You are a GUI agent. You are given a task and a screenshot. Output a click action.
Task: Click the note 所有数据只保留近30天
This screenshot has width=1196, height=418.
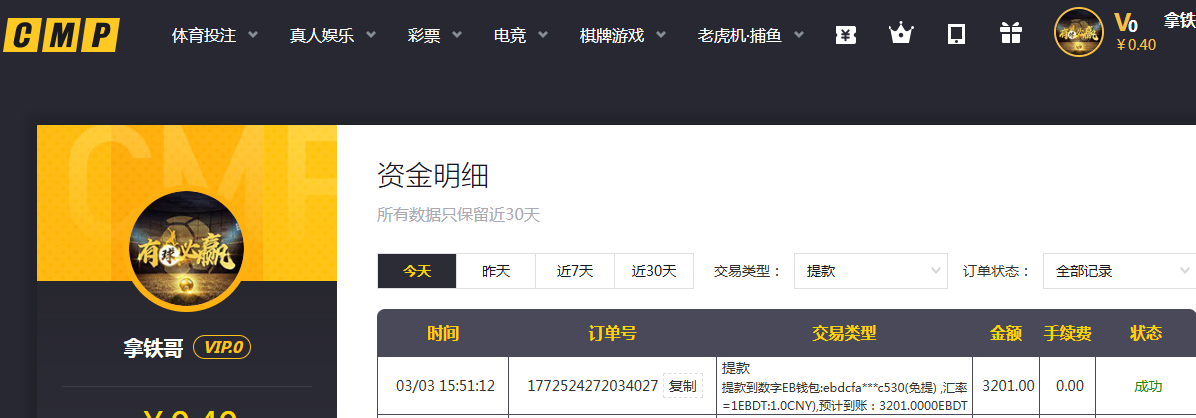coord(458,215)
